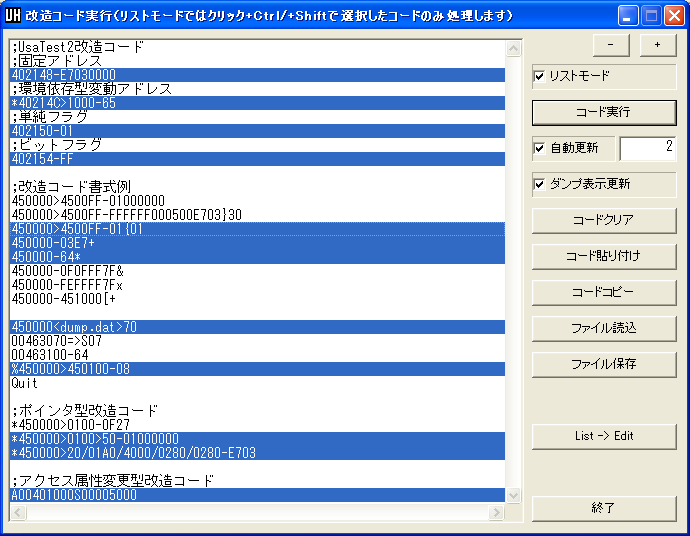690x536 pixels.
Task: Minimize the 改造コード実行 window
Action: click(628, 16)
